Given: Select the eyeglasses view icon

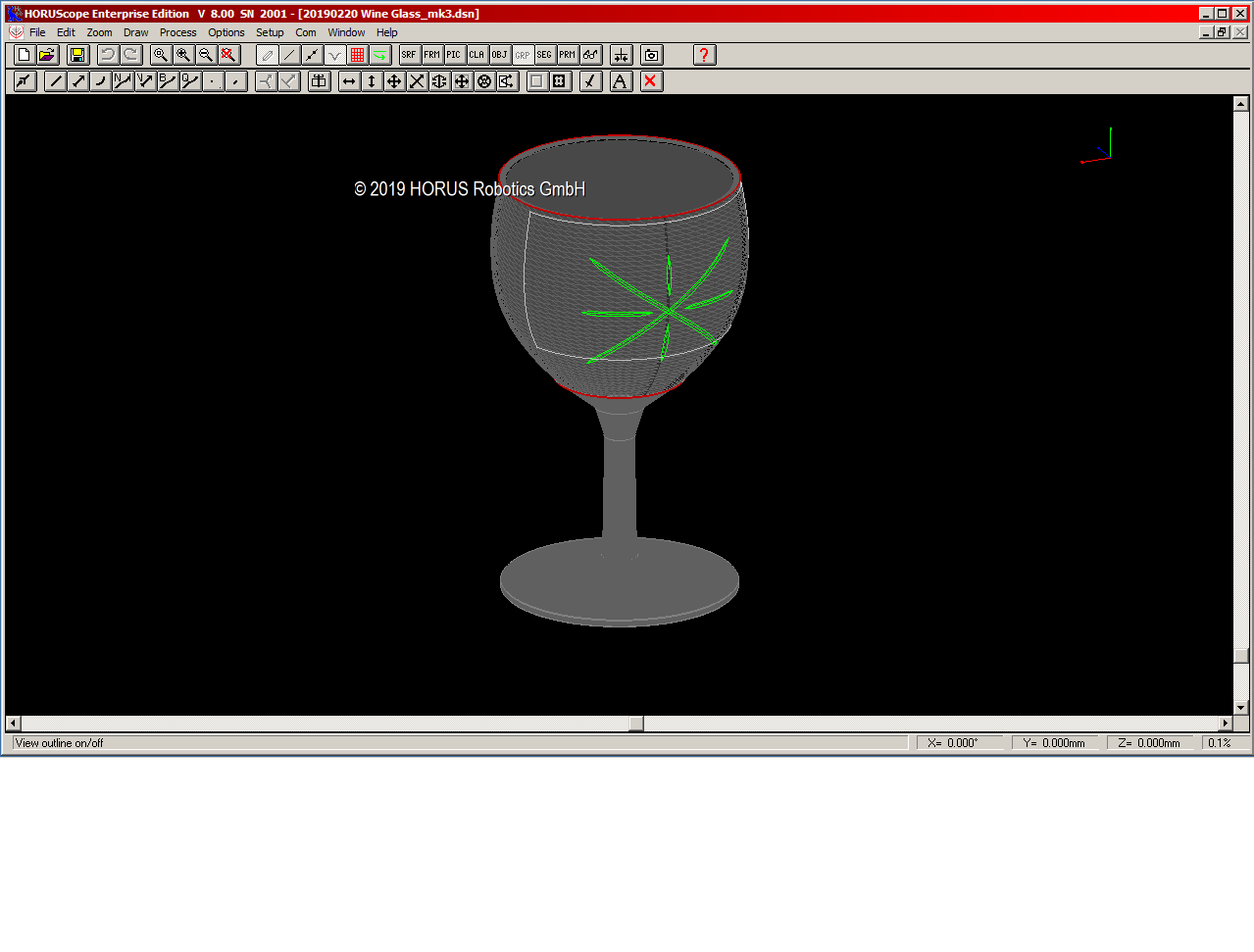Looking at the screenshot, I should 589,55.
